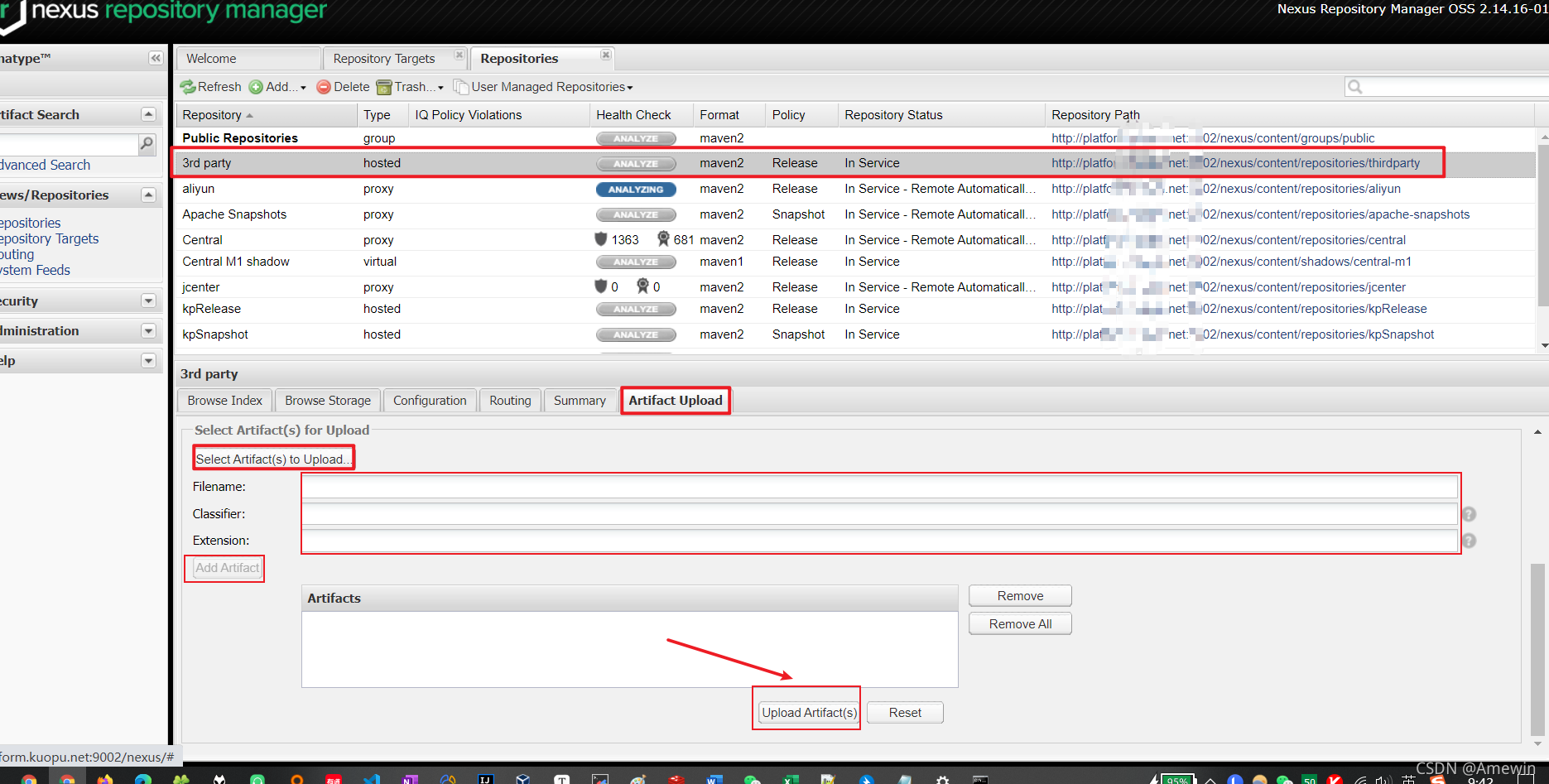Refresh the repository list
The height and width of the screenshot is (784, 1549).
tap(211, 87)
